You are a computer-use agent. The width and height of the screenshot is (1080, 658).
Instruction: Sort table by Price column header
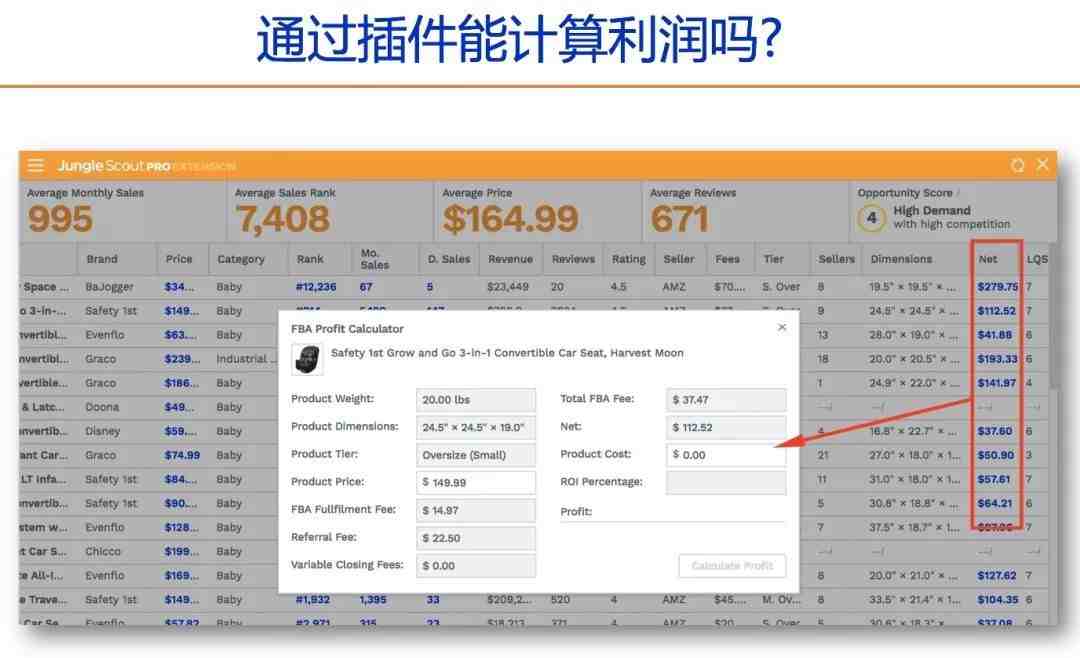click(179, 259)
